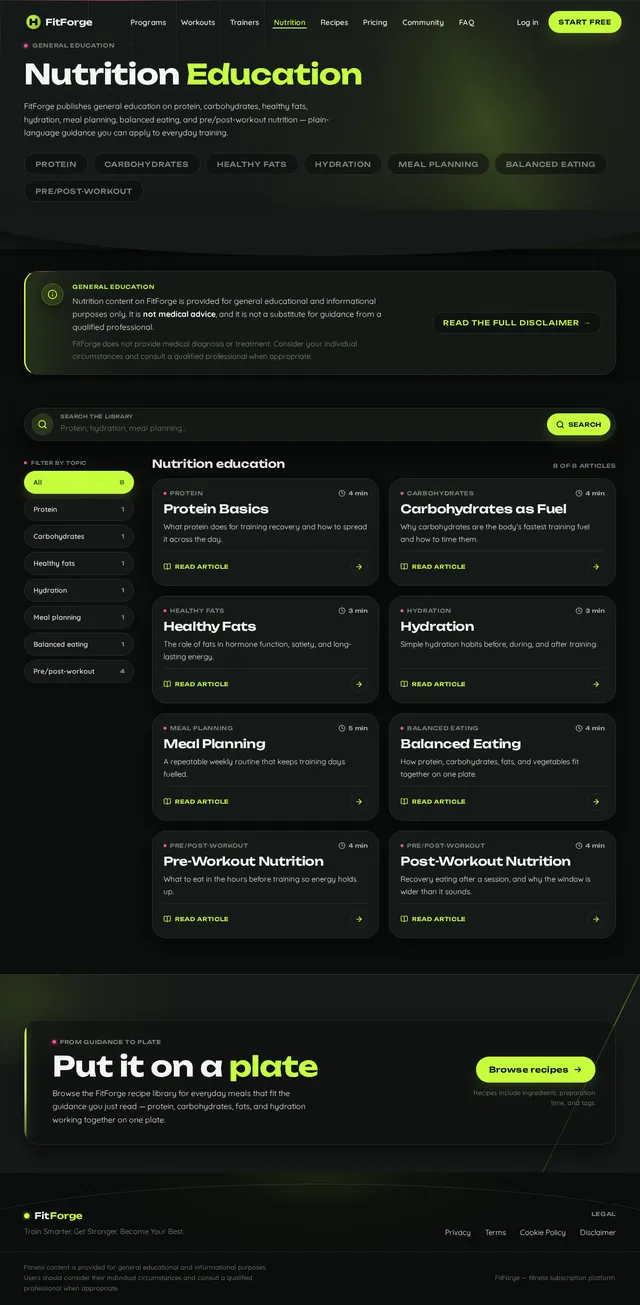Click the arrow icon on Balanced Eating card
Viewport: 640px width, 1305px height.
click(x=596, y=802)
